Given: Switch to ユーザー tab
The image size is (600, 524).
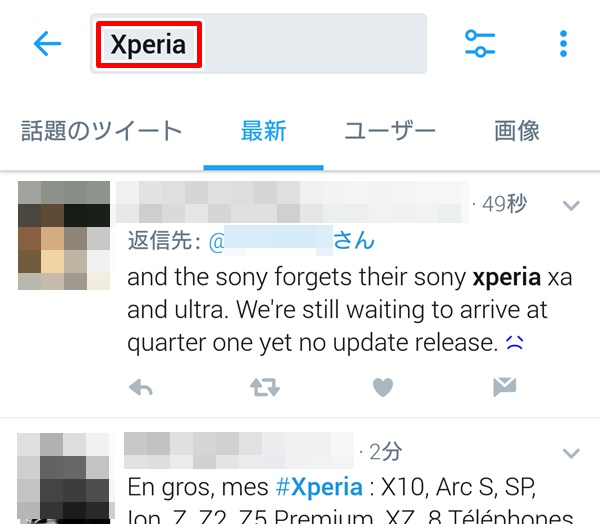Looking at the screenshot, I should pos(390,131).
